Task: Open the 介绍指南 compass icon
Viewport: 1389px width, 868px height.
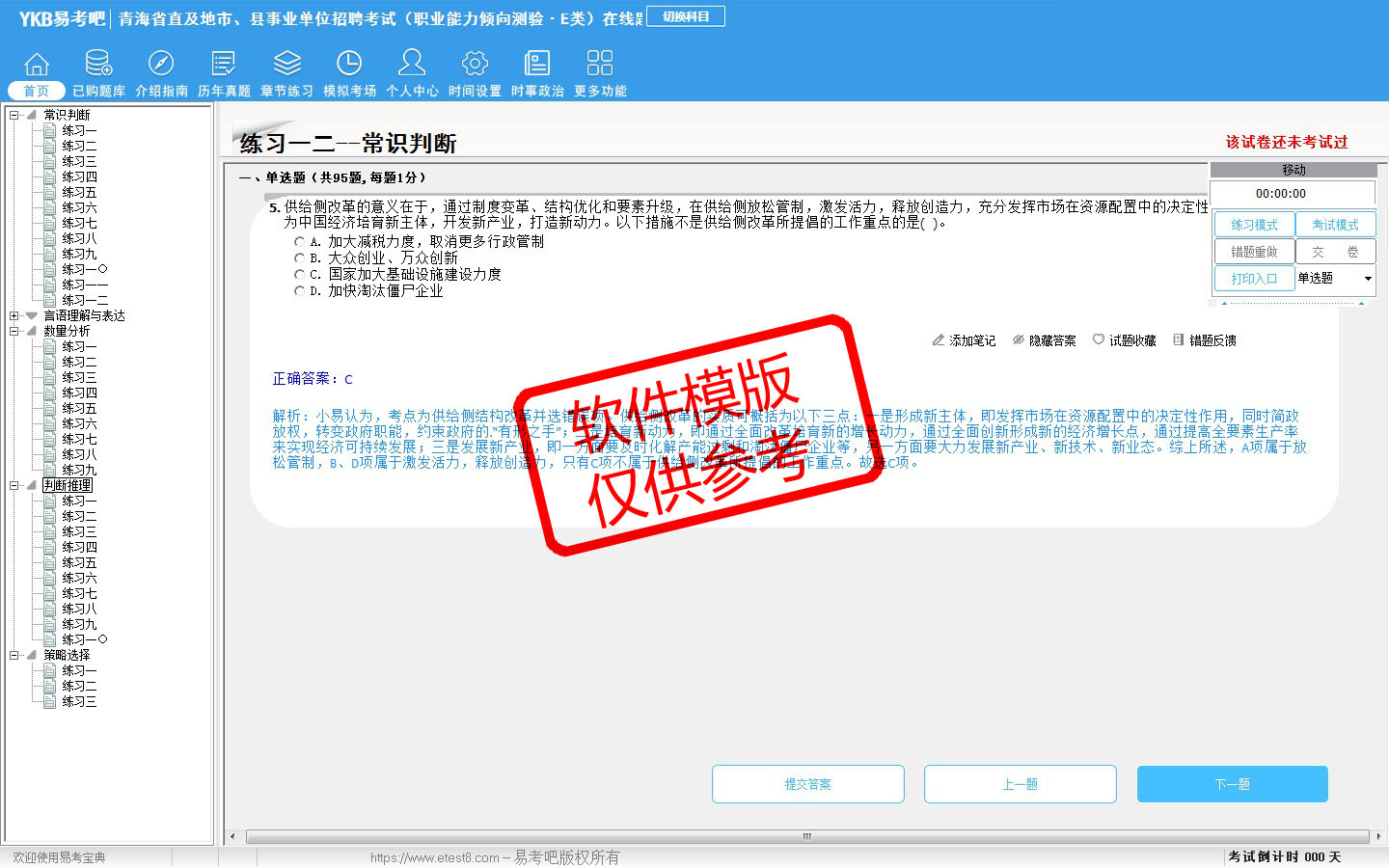Action: coord(161,65)
